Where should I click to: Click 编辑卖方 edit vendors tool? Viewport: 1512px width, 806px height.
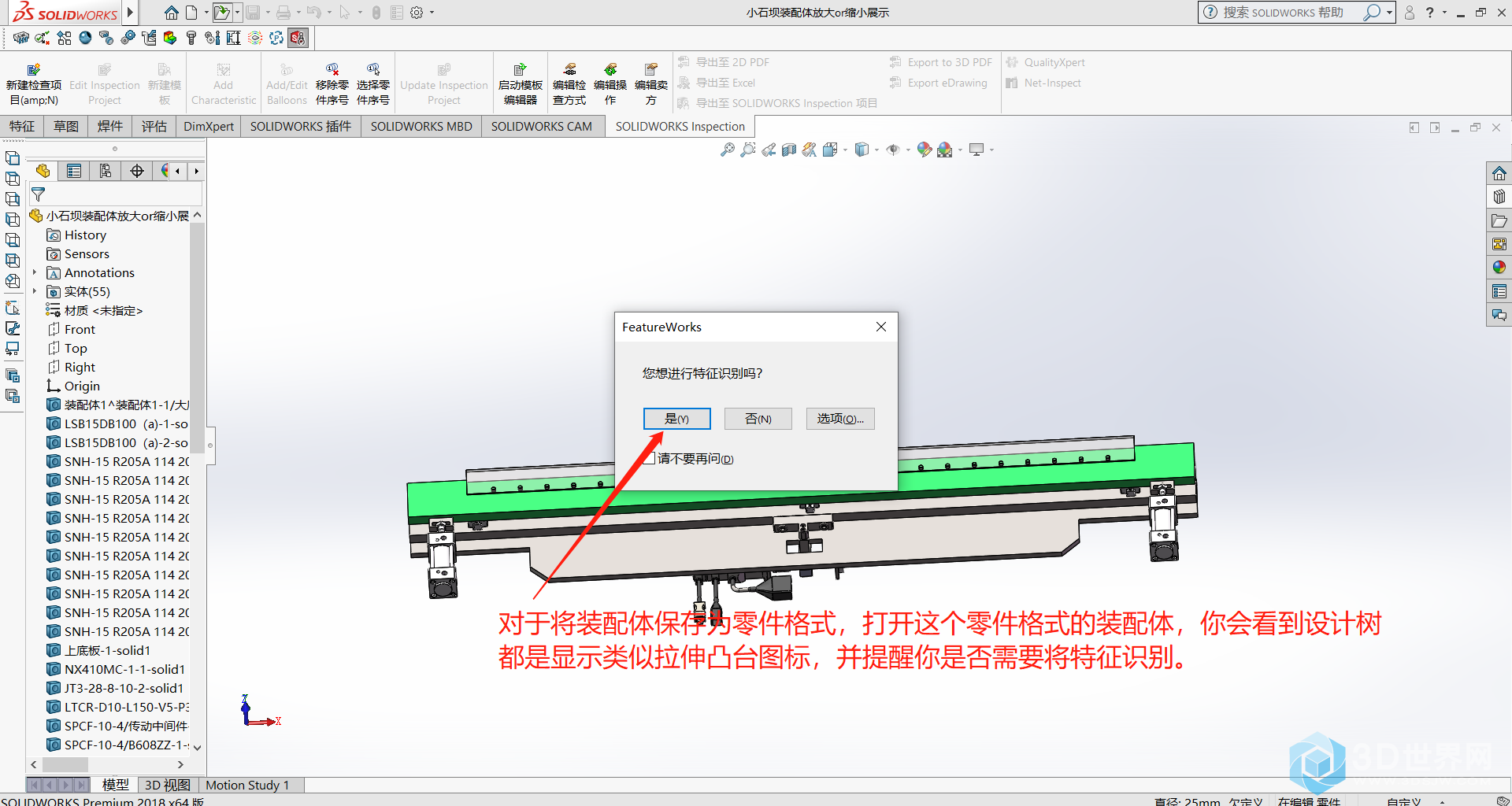pyautogui.click(x=651, y=85)
